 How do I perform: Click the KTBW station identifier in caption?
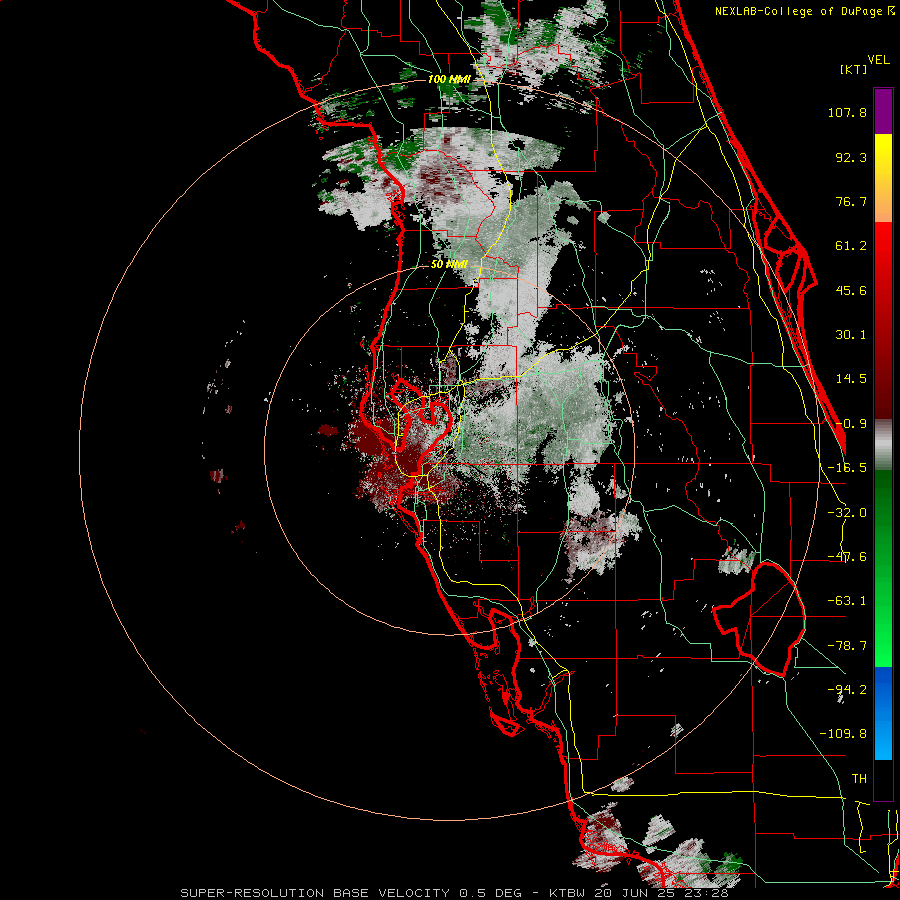coord(569,893)
